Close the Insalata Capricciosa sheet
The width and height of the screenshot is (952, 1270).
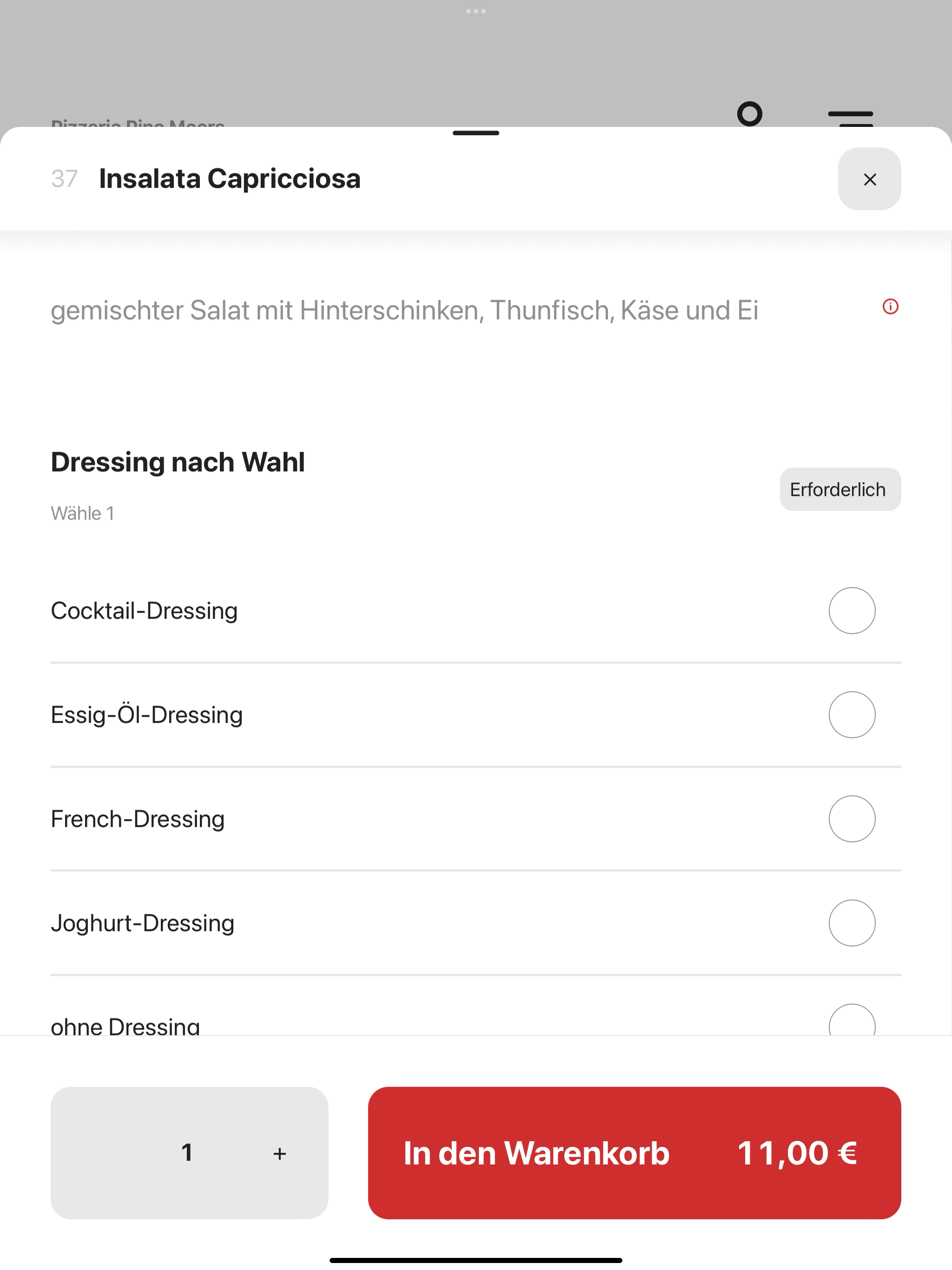(869, 179)
